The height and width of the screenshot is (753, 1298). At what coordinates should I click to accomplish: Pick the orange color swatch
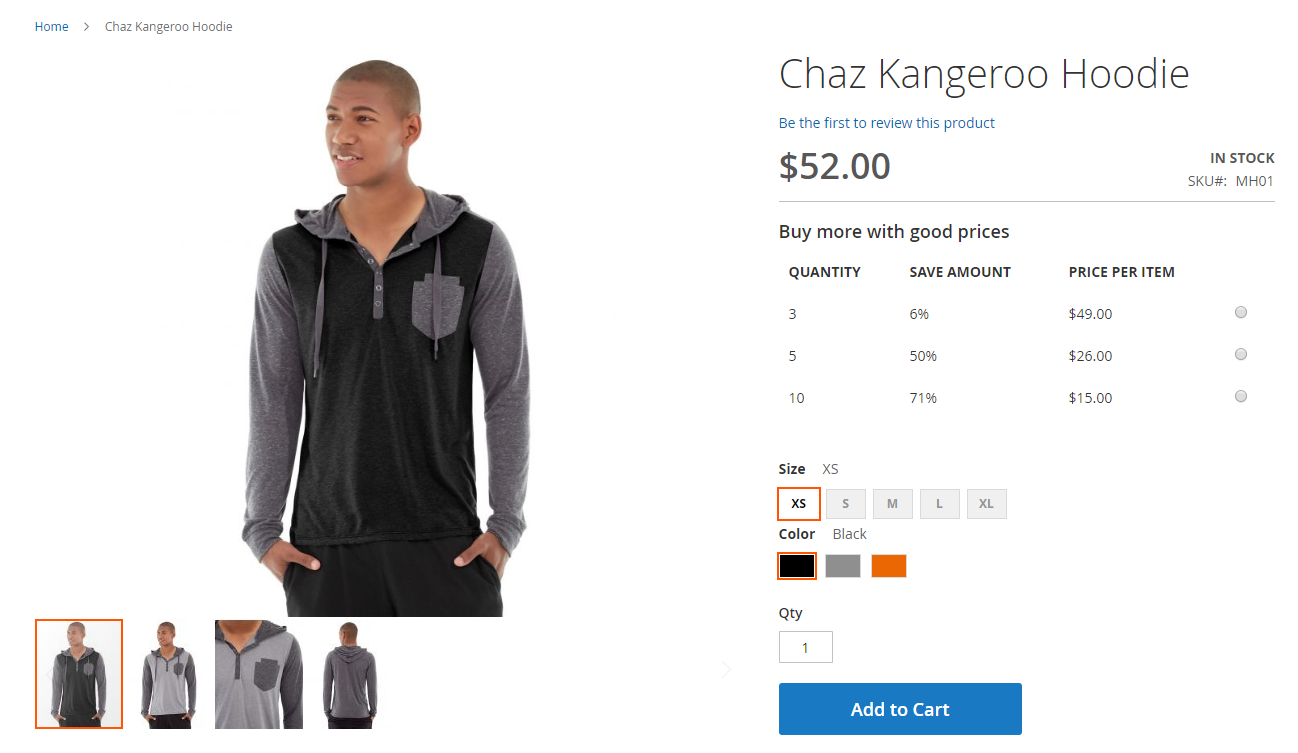pyautogui.click(x=889, y=566)
